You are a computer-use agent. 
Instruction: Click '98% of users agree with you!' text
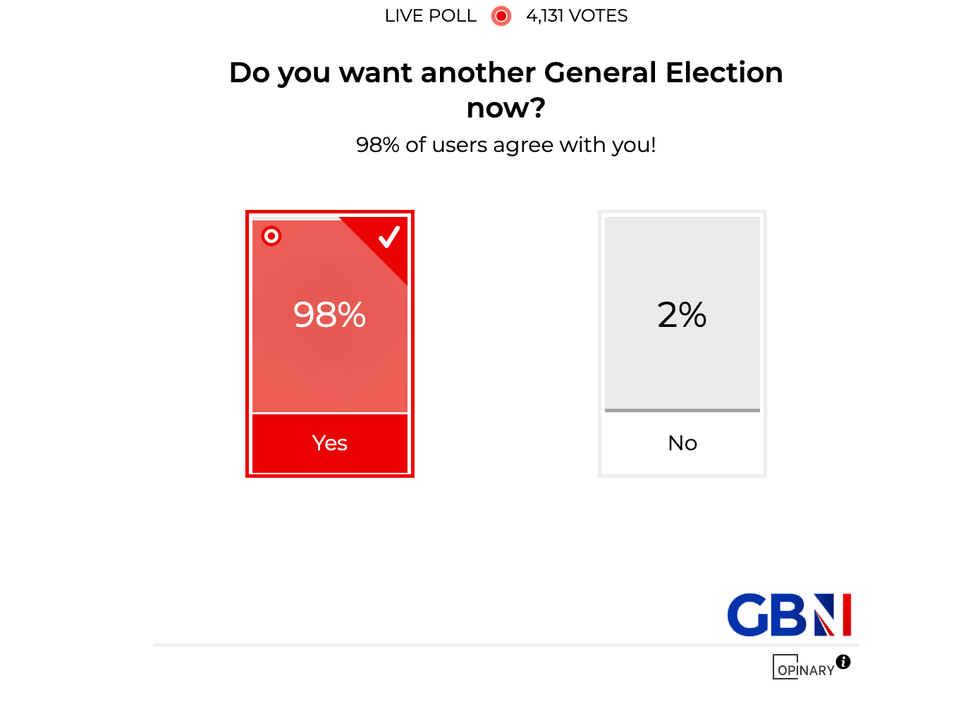point(506,145)
